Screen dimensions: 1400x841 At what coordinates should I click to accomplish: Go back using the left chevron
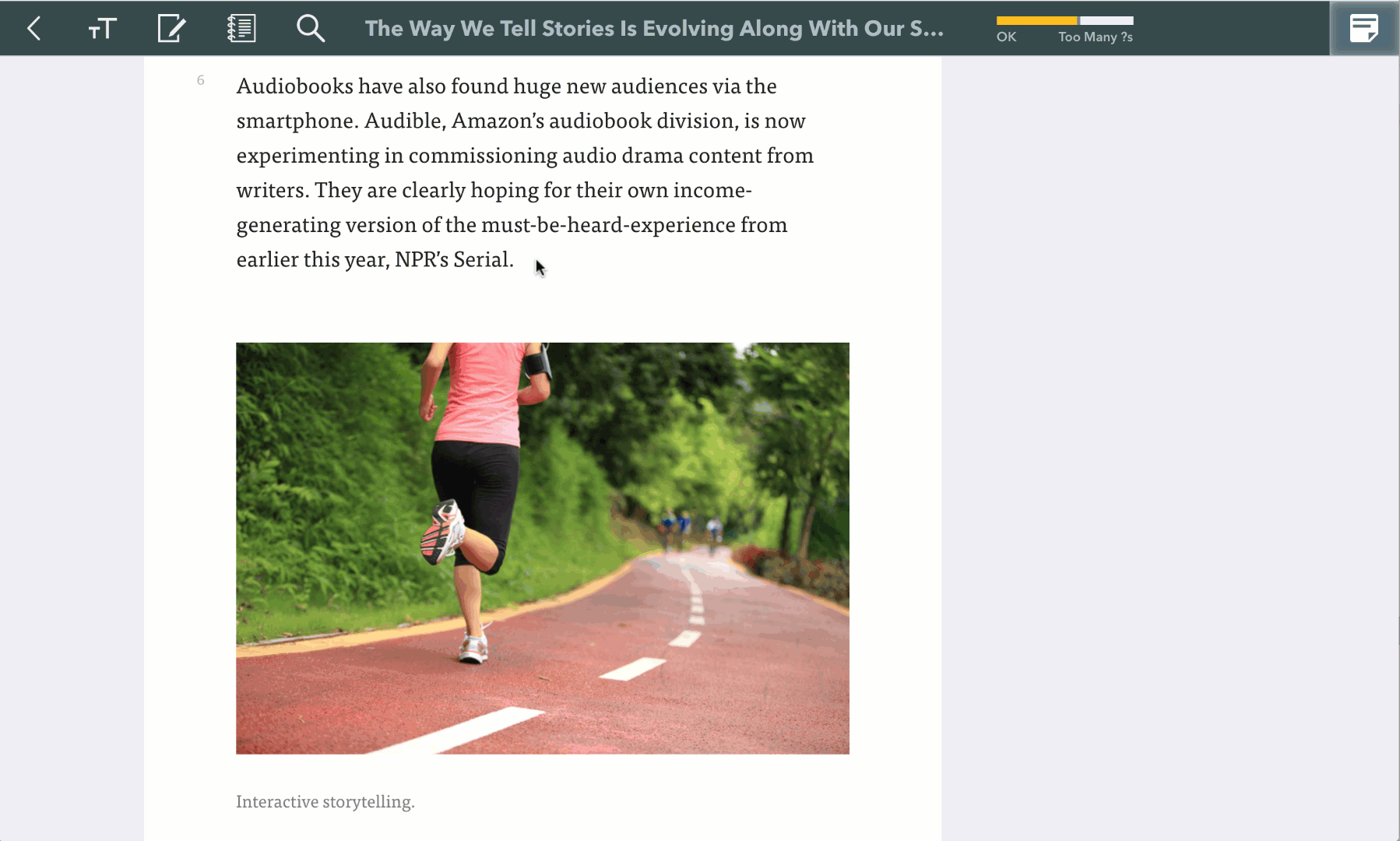click(33, 29)
